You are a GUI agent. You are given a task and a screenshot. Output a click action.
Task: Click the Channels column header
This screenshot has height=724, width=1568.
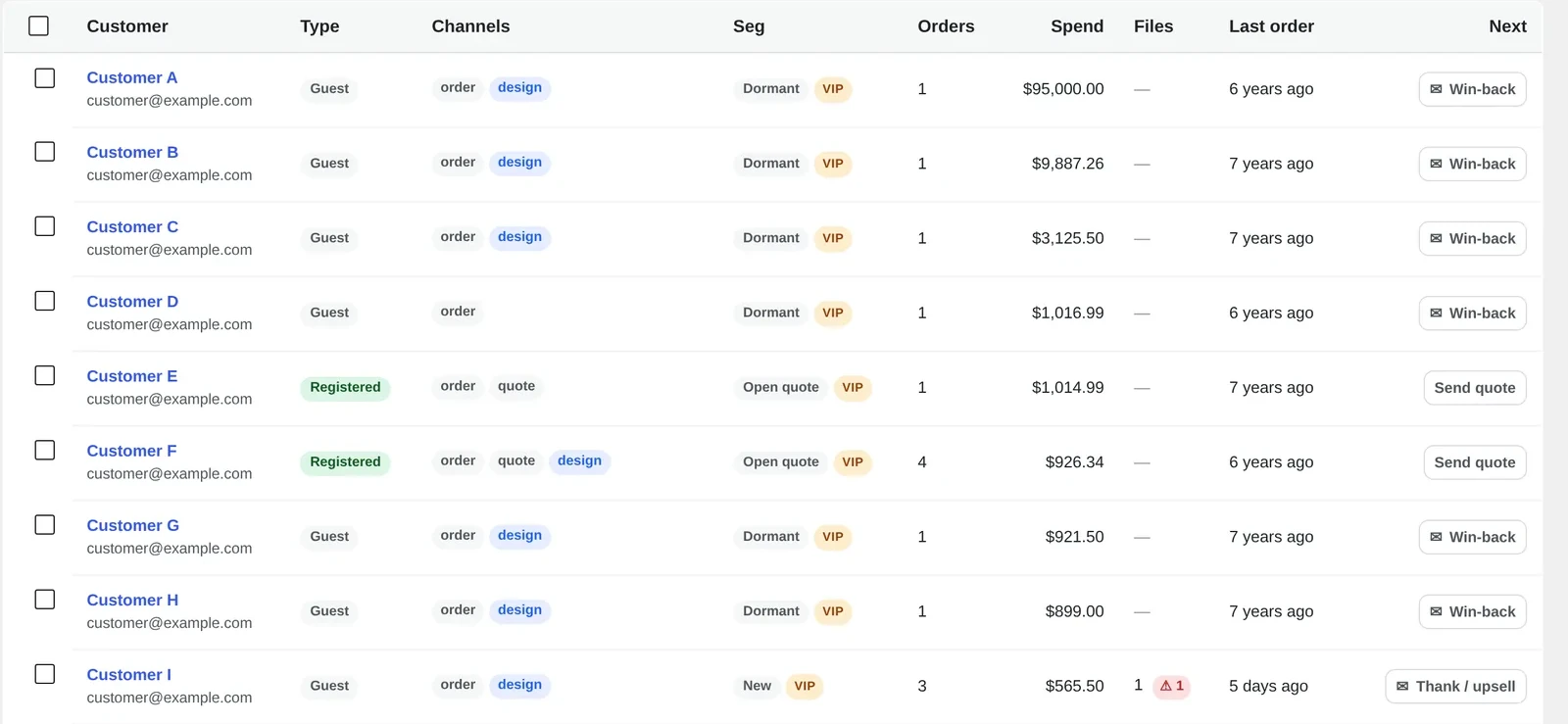pos(470,26)
